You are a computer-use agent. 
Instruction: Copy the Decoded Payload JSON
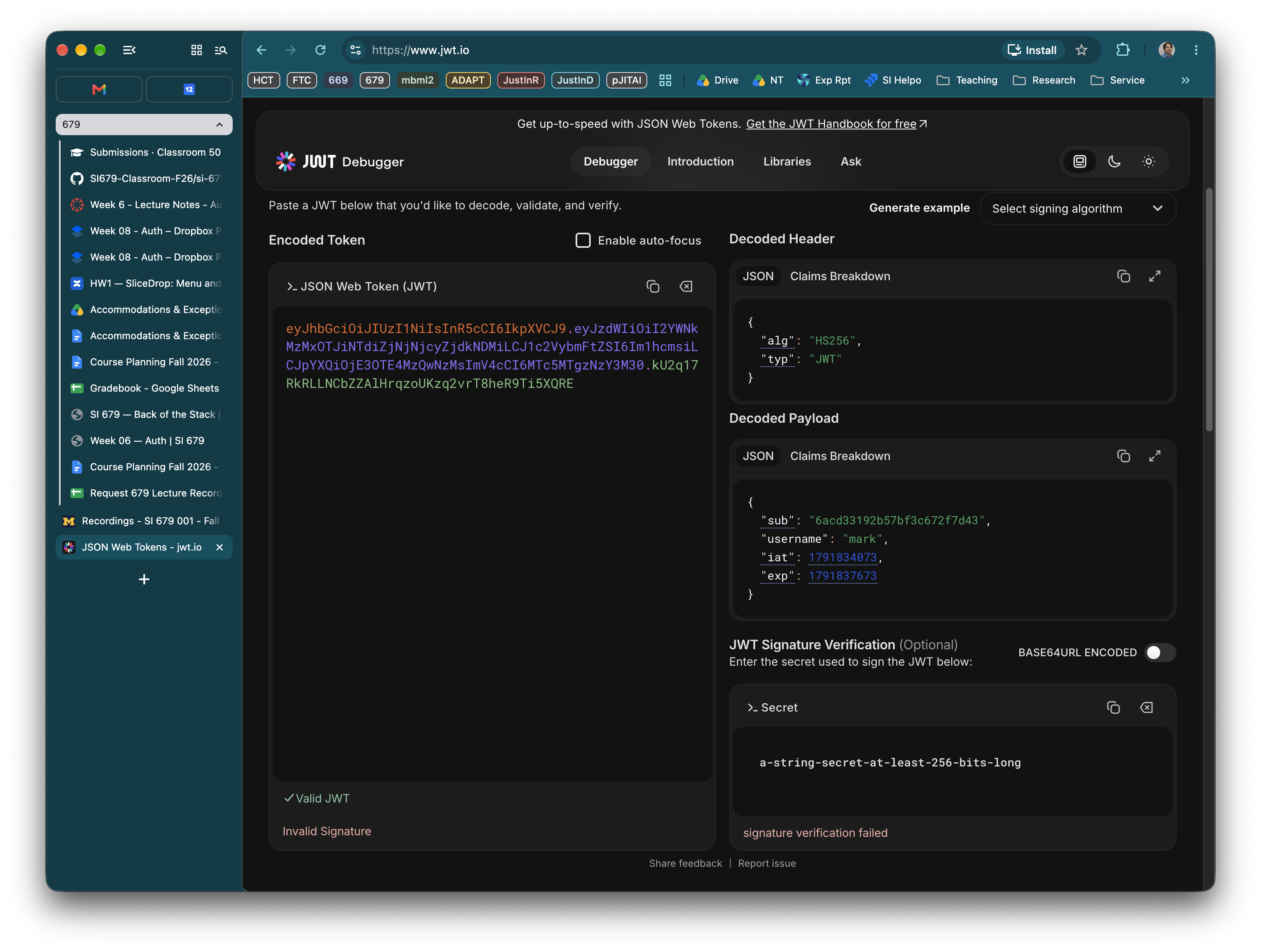click(1123, 456)
